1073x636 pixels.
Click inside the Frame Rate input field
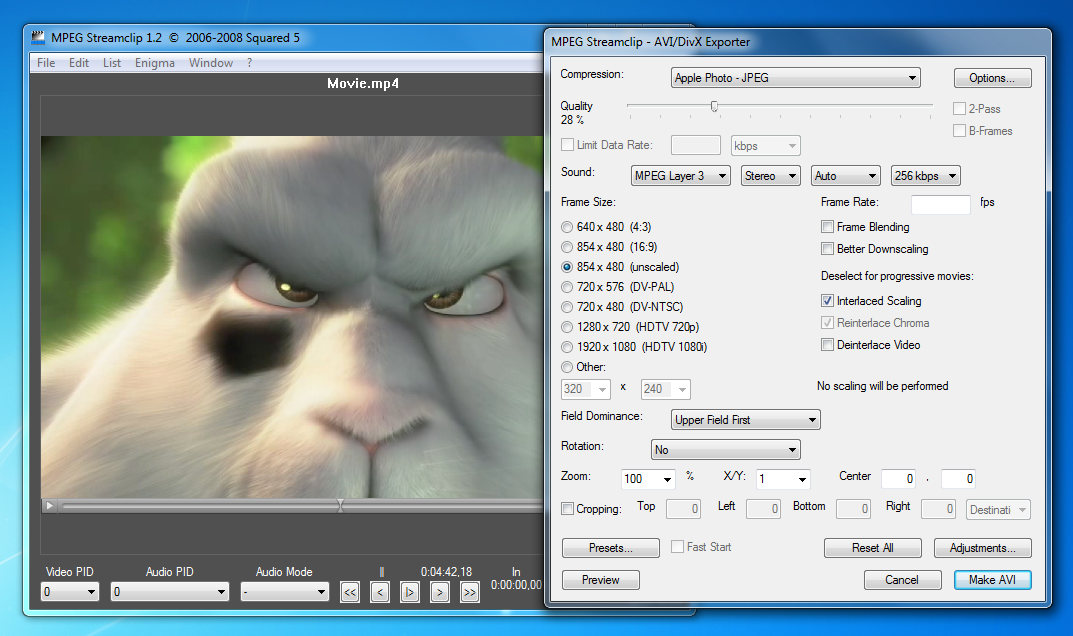pyautogui.click(x=940, y=203)
